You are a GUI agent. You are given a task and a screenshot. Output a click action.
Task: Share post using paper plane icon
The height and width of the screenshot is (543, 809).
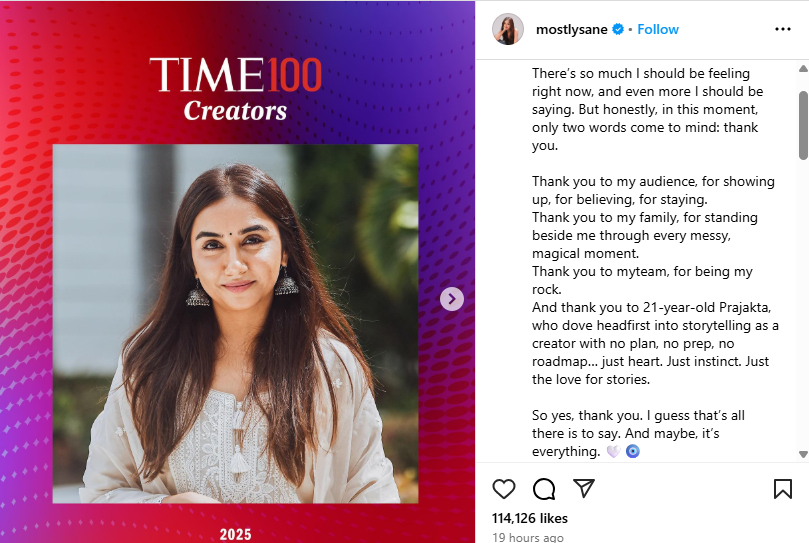point(584,489)
